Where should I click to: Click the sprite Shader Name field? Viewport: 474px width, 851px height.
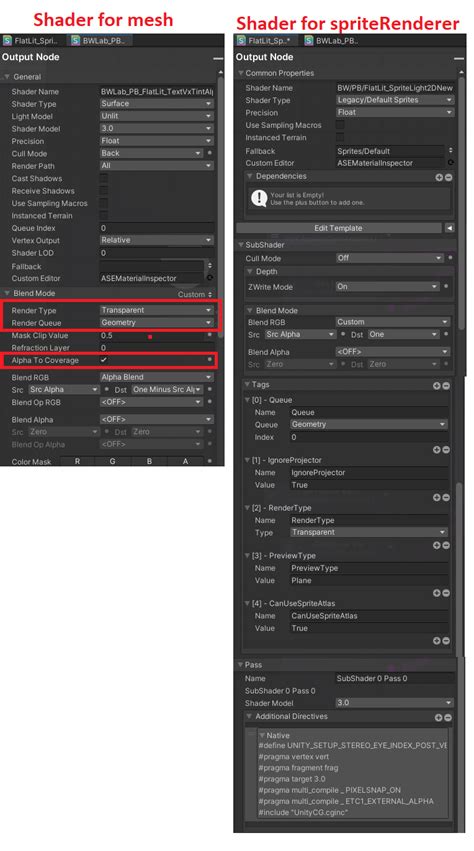395,88
